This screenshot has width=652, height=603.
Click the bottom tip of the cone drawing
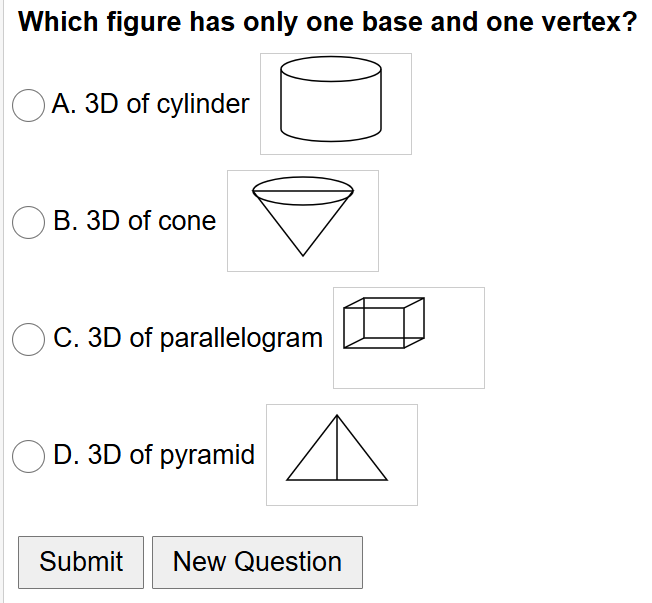(303, 254)
